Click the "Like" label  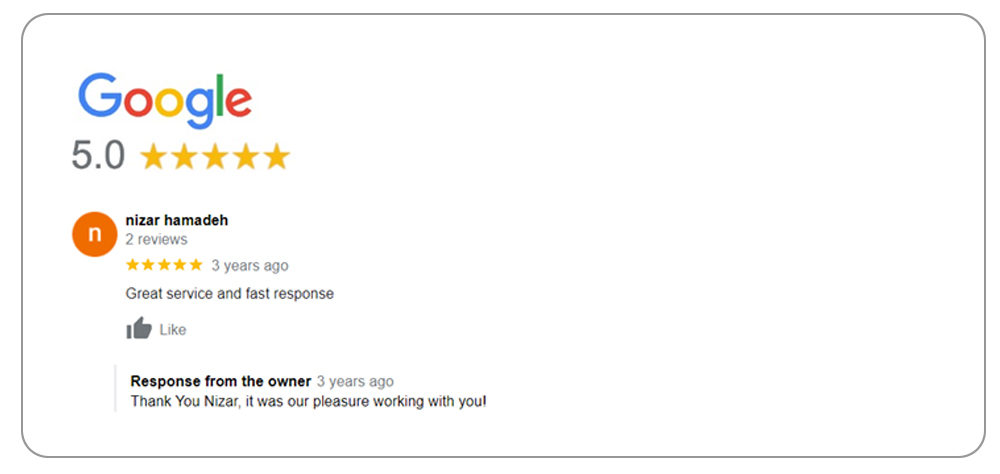point(173,330)
